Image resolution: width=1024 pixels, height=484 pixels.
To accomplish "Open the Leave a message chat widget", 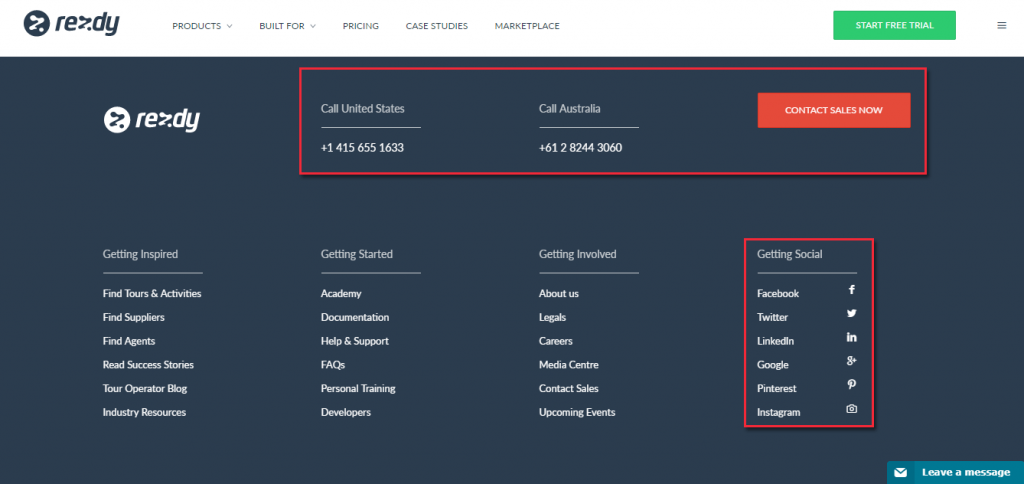I will point(955,472).
